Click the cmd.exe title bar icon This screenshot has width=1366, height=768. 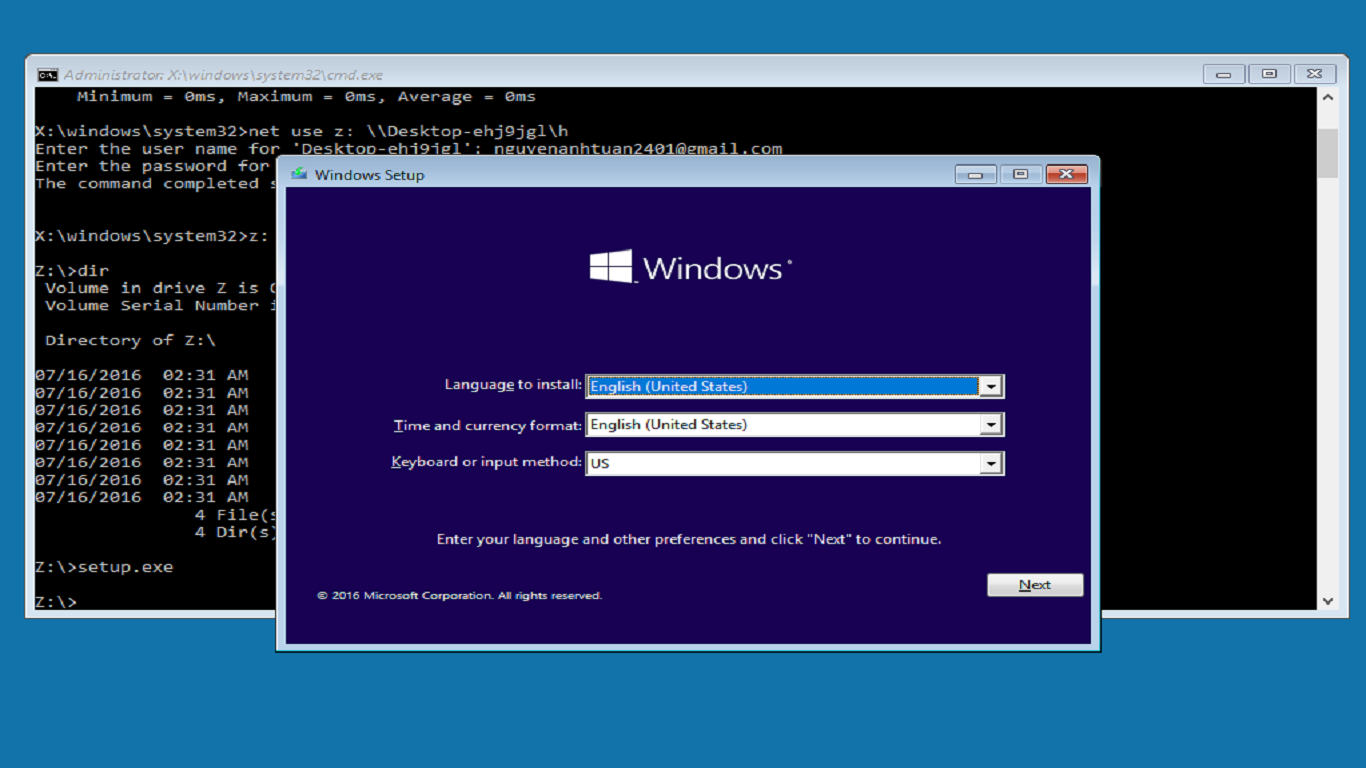point(46,73)
